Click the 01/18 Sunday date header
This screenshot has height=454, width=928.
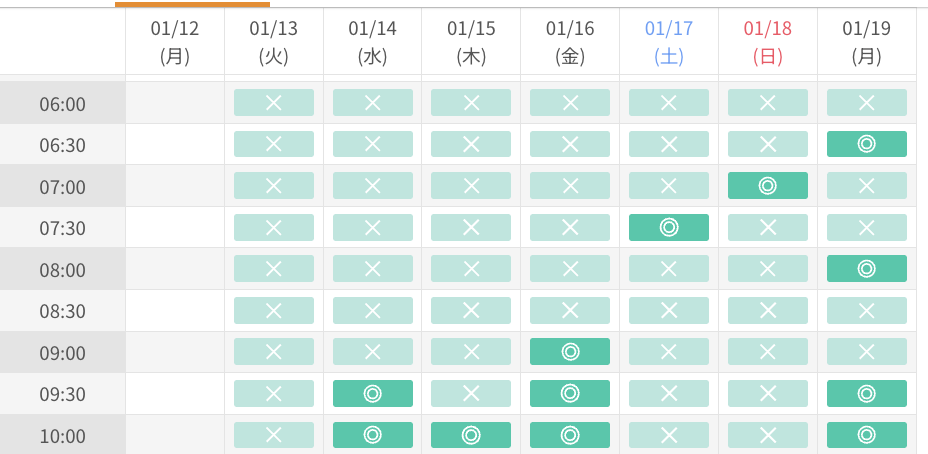(767, 42)
